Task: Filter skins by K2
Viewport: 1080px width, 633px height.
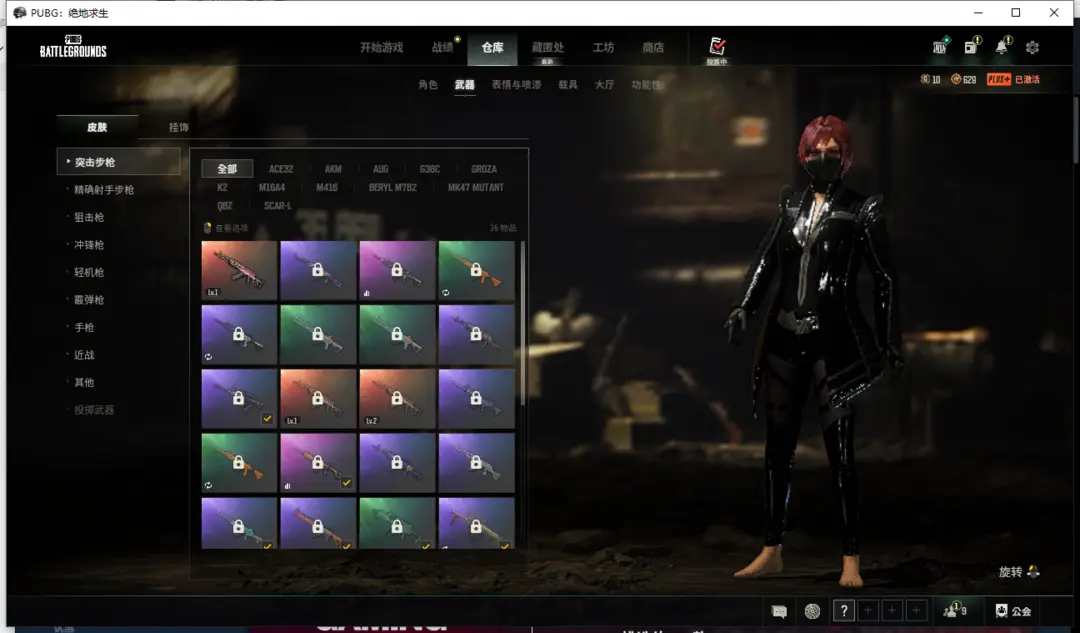Action: tap(222, 187)
